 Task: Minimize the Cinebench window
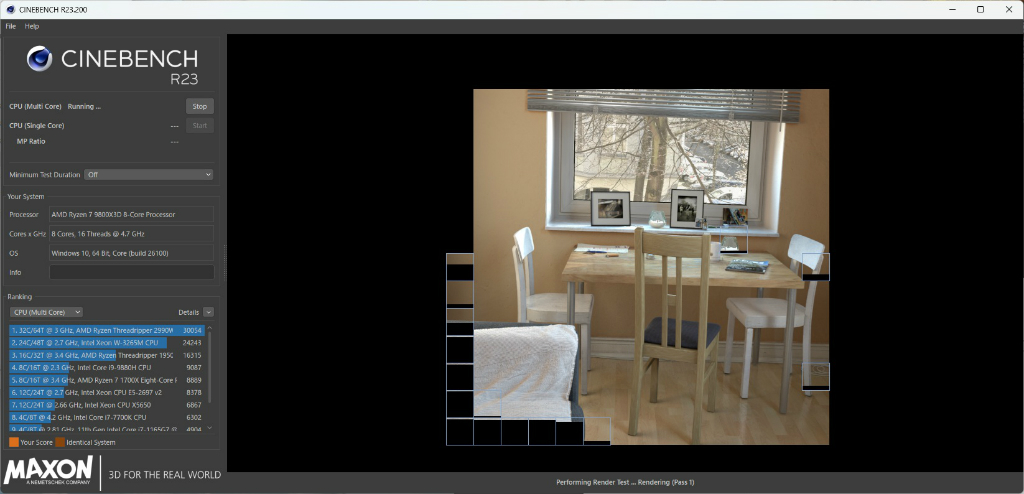[x=953, y=9]
